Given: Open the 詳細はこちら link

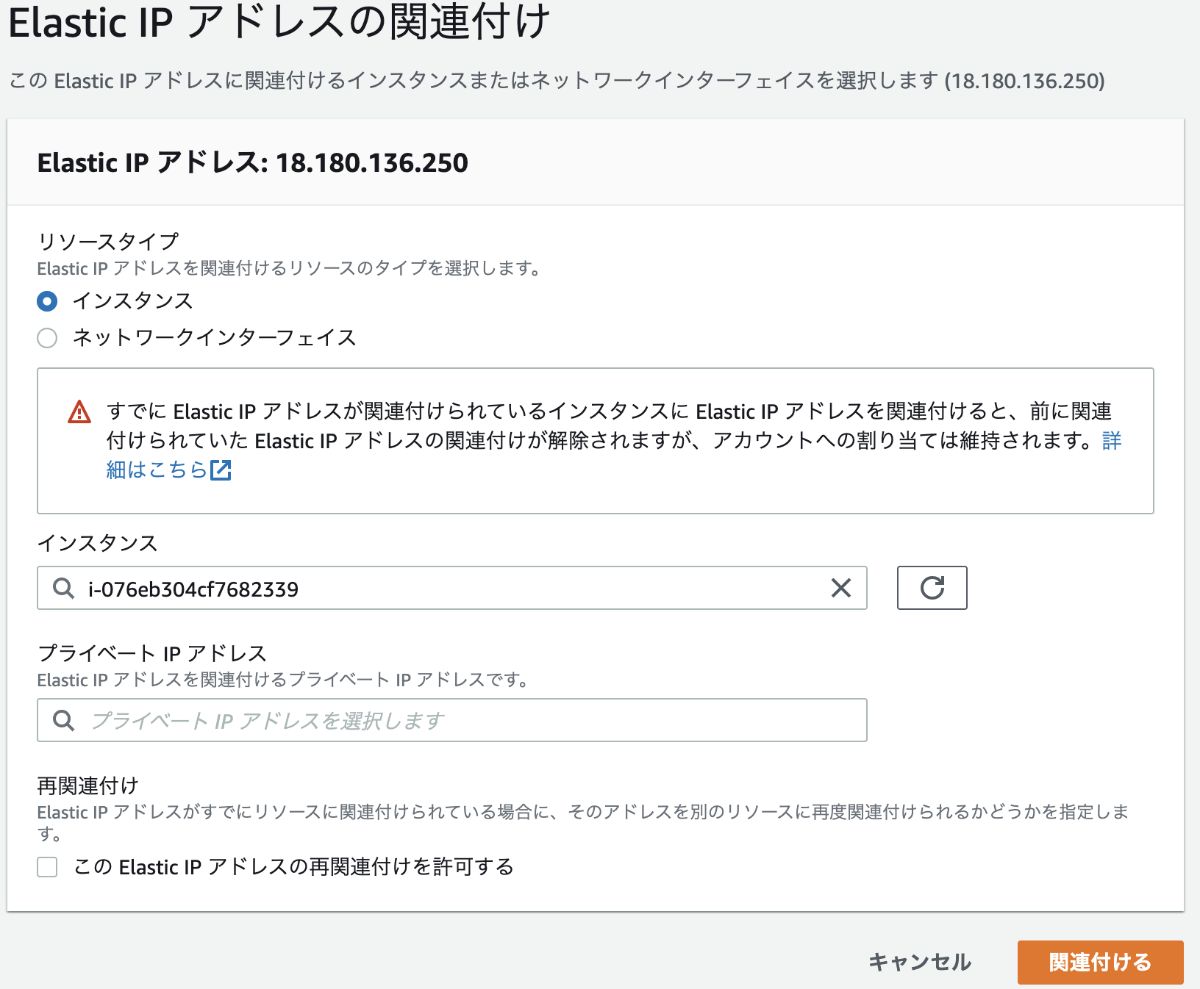Looking at the screenshot, I should point(157,469).
